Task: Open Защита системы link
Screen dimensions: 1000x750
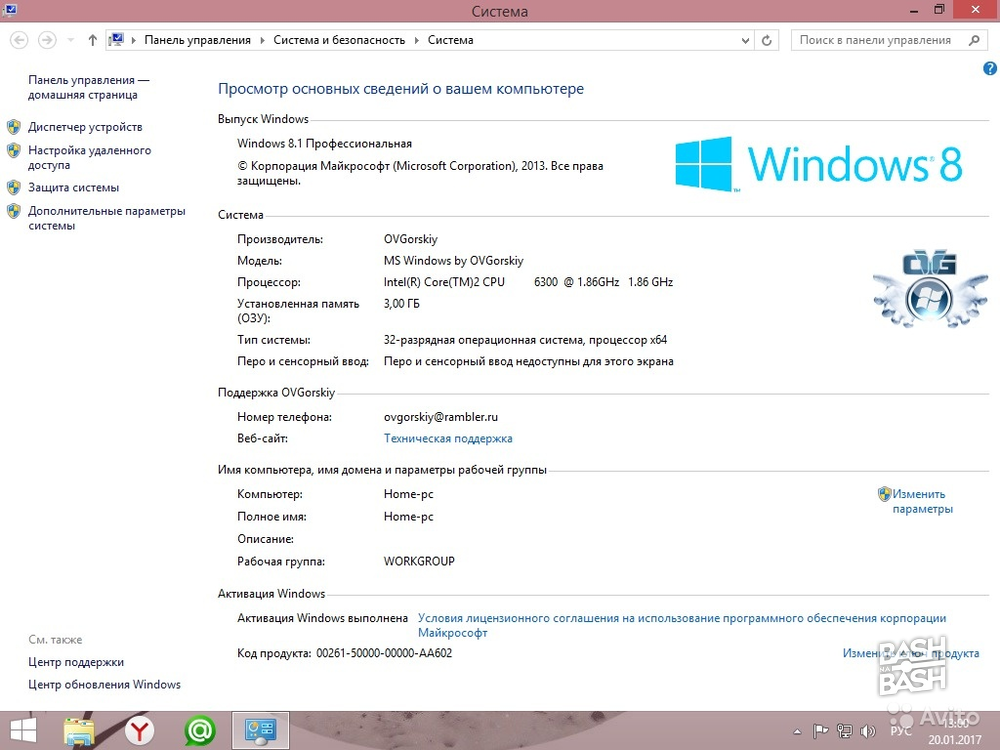Action: click(73, 188)
